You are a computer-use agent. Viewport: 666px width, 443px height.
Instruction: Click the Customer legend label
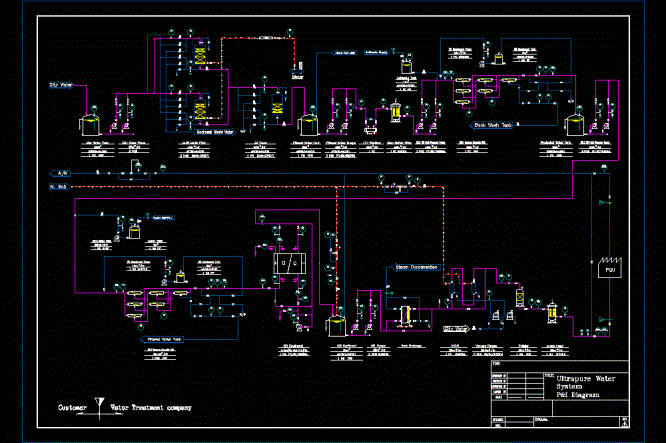[x=72, y=408]
